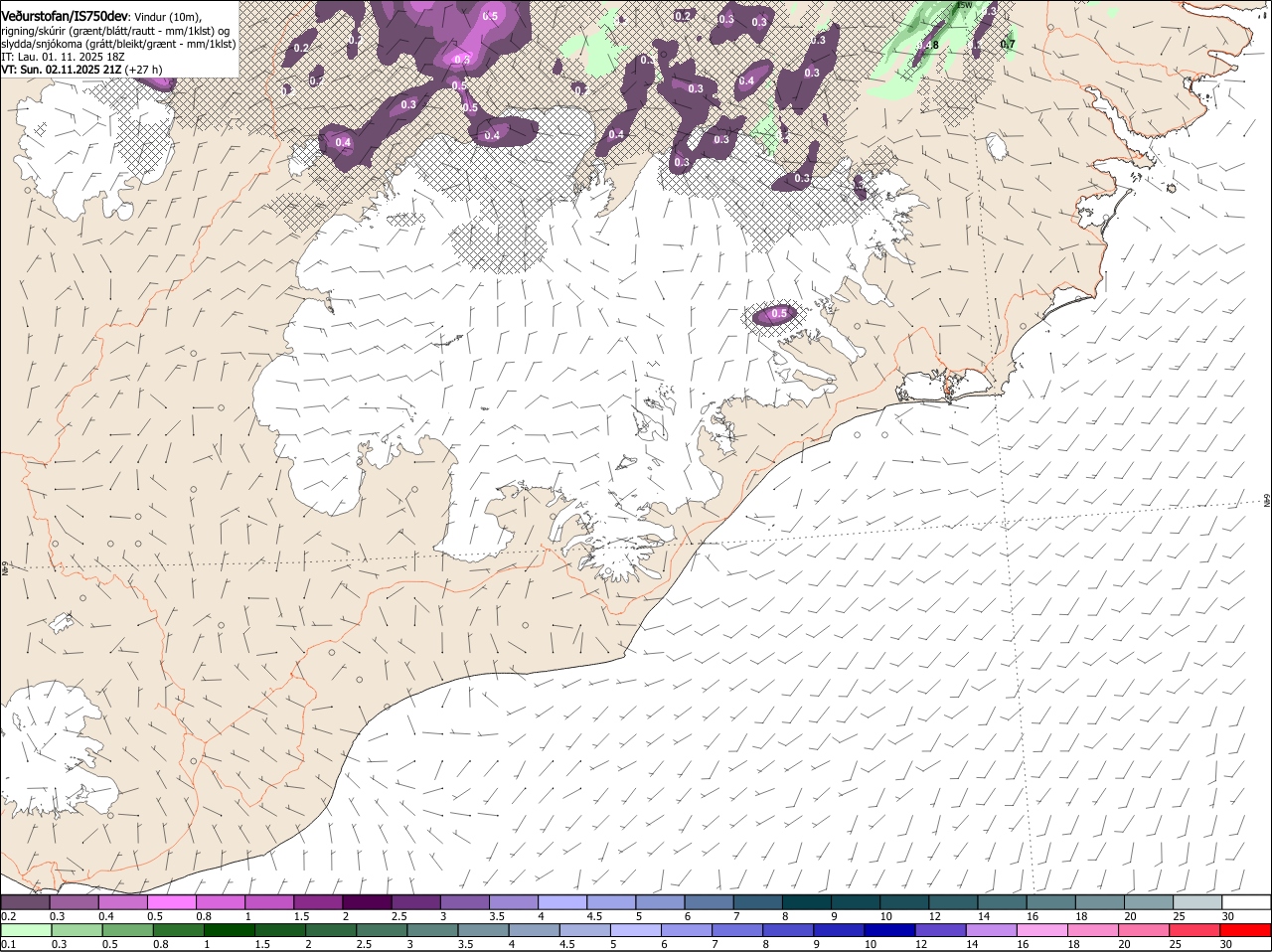Viewport: 1272px width, 952px height.
Task: Click the '0.7' precipitation label at the top right
Action: [x=1008, y=45]
